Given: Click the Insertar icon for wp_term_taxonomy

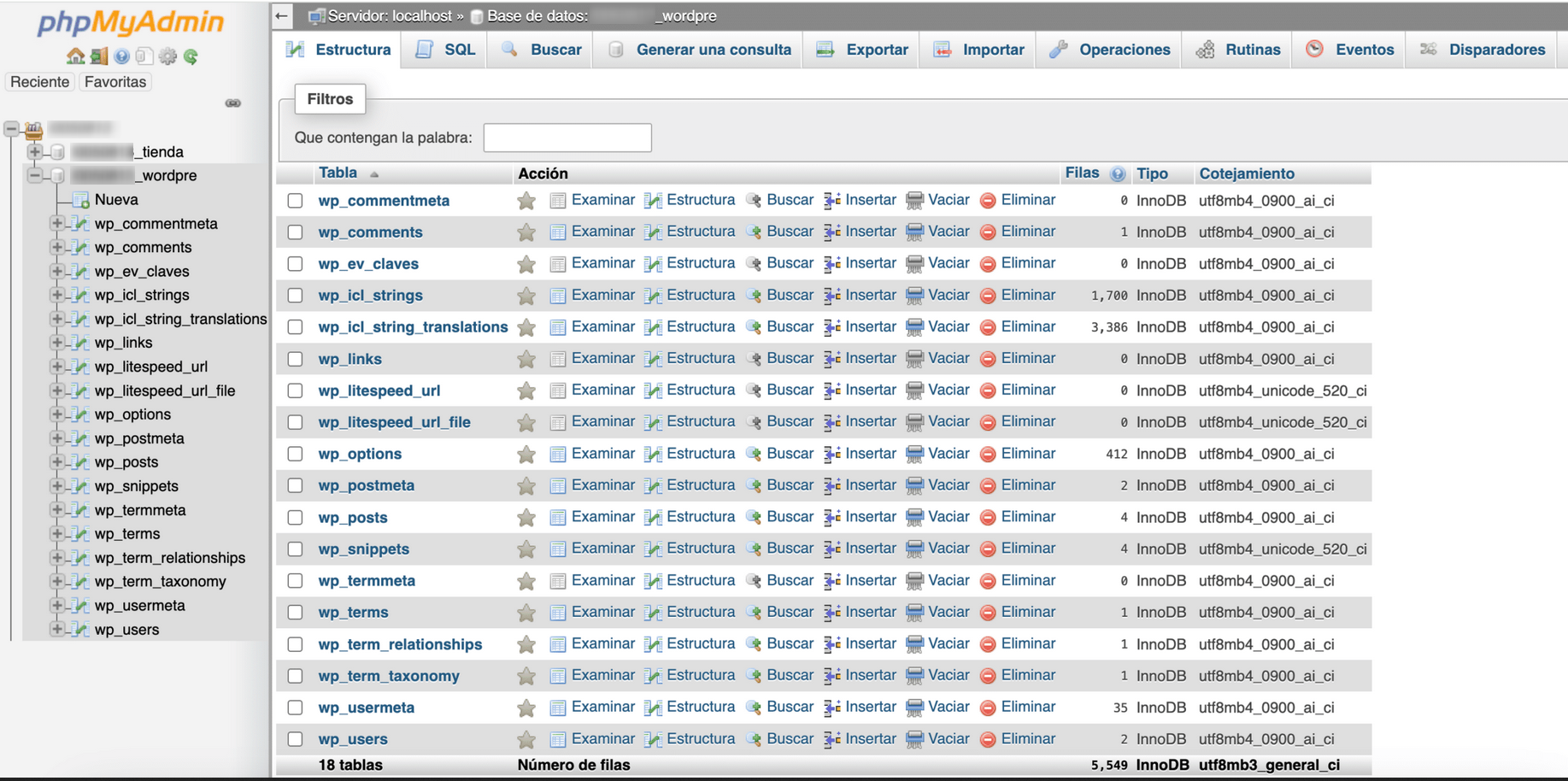Looking at the screenshot, I should 832,676.
